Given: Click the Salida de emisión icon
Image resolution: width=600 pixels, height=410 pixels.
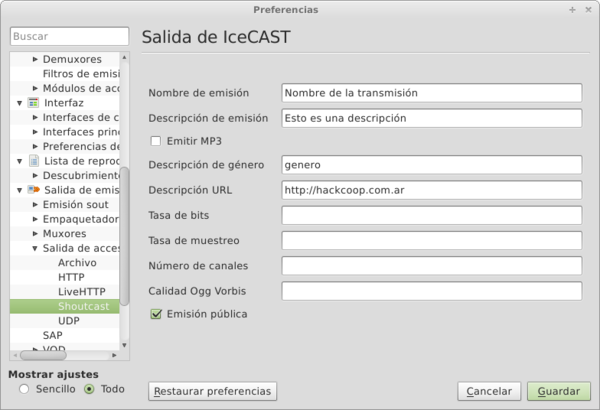Looking at the screenshot, I should click(x=33, y=190).
